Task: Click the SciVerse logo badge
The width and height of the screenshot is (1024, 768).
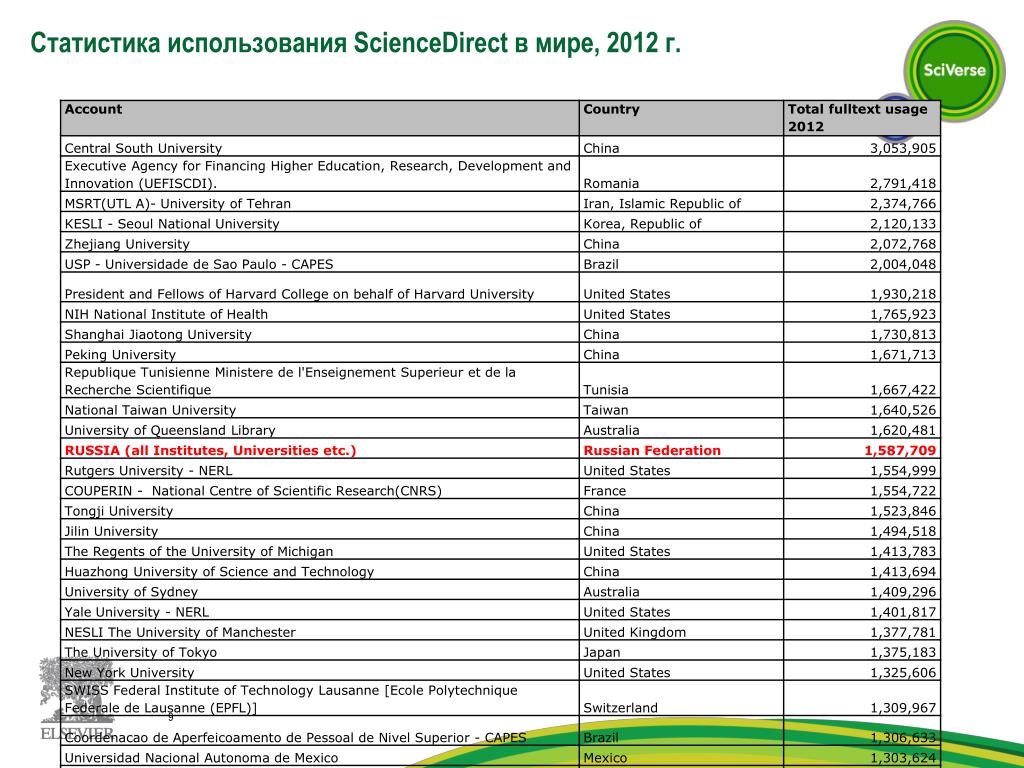Action: [x=954, y=71]
